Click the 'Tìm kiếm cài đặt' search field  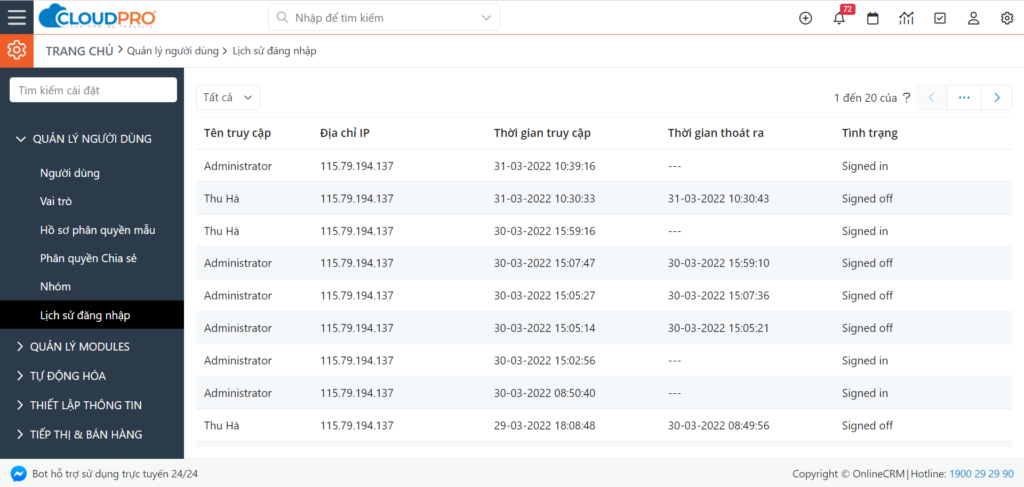tap(93, 90)
